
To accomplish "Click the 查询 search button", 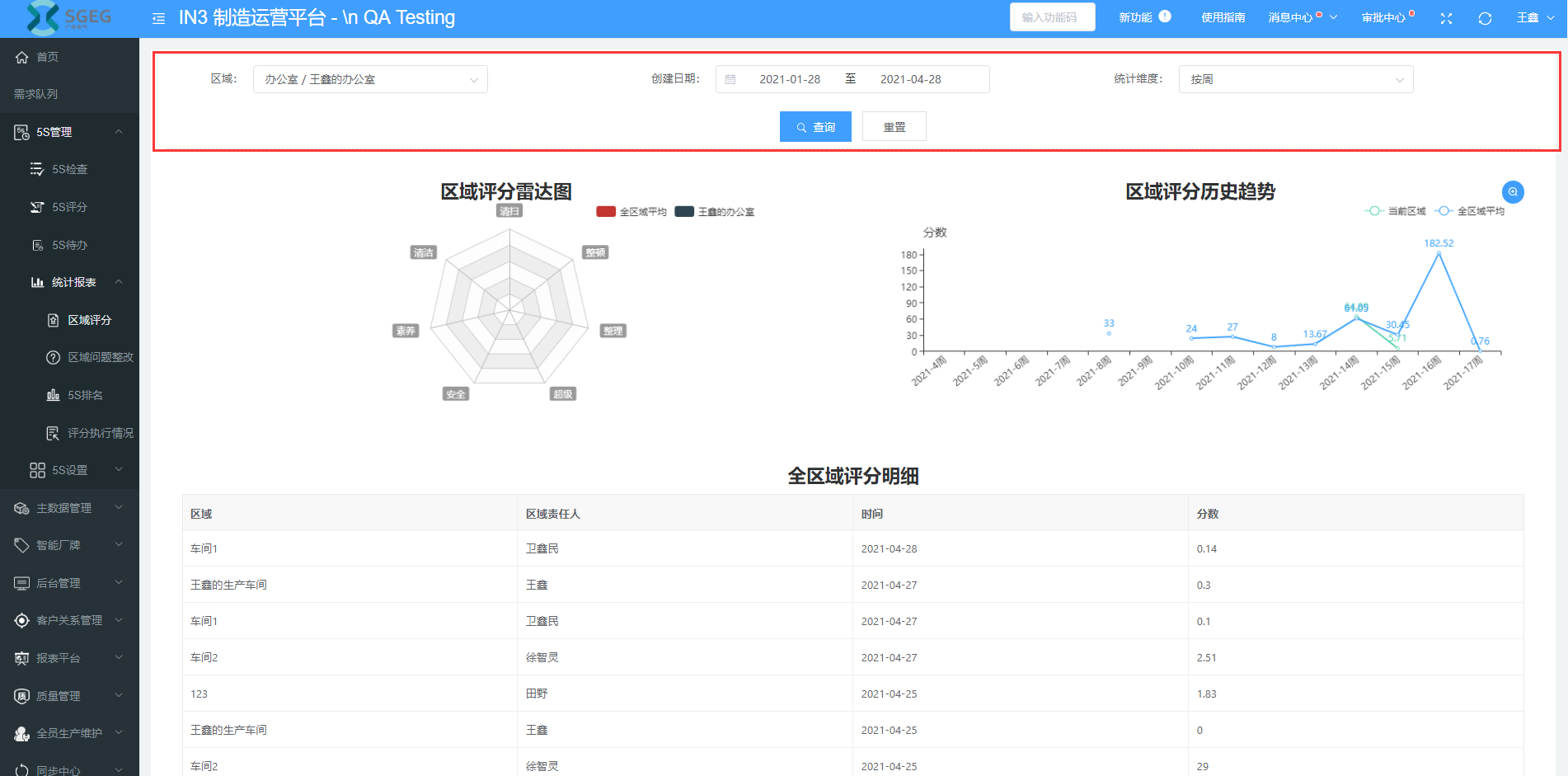I will pos(815,127).
